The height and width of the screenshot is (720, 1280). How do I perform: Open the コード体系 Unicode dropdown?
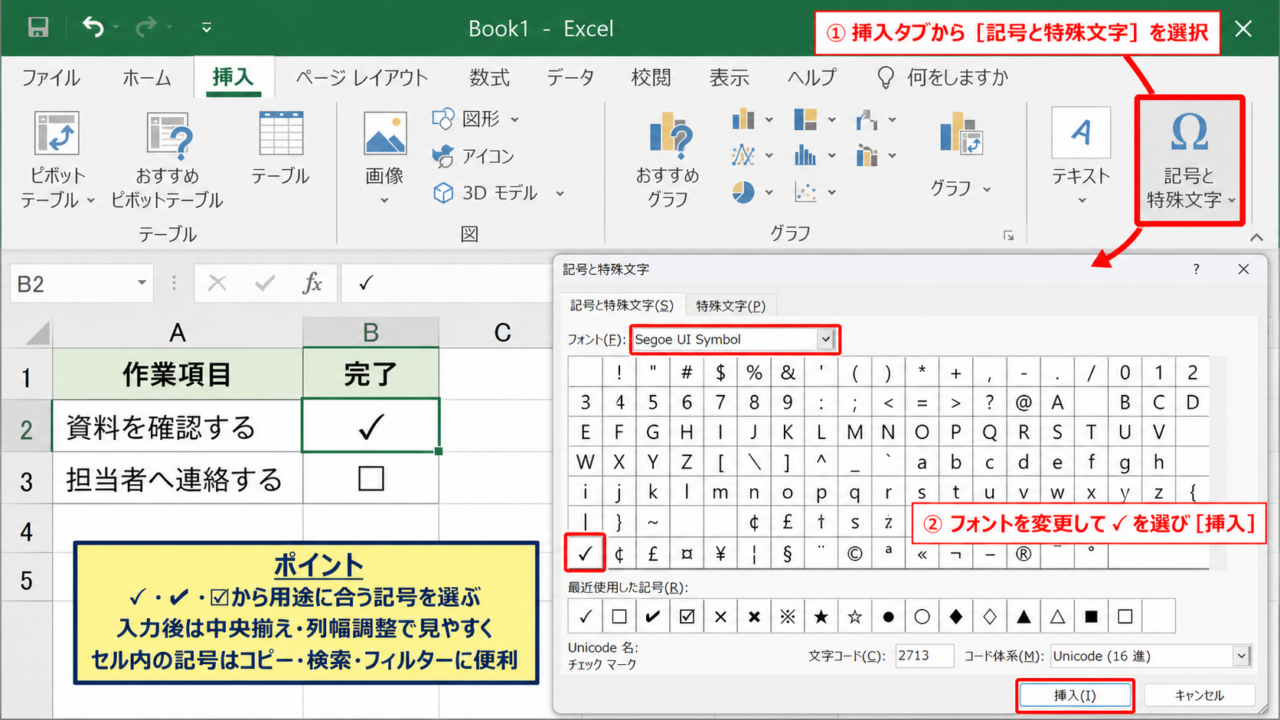click(x=1241, y=656)
